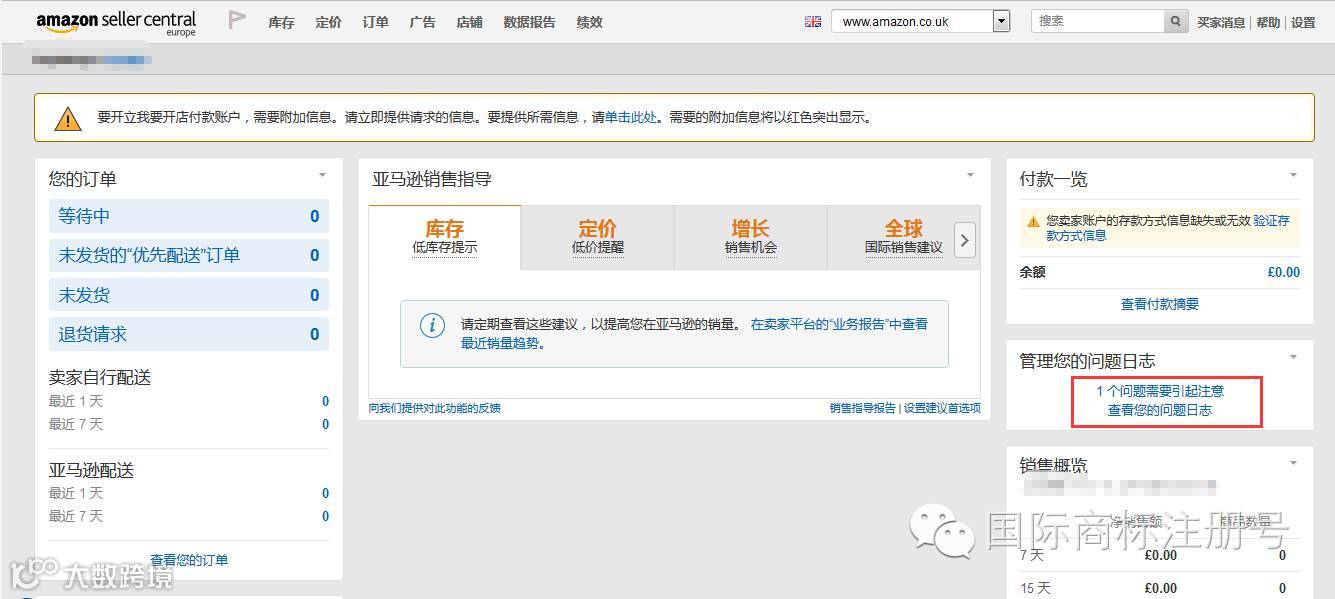This screenshot has width=1335, height=599.
Task: Show next sales coach tabs arrow
Action: [x=965, y=240]
